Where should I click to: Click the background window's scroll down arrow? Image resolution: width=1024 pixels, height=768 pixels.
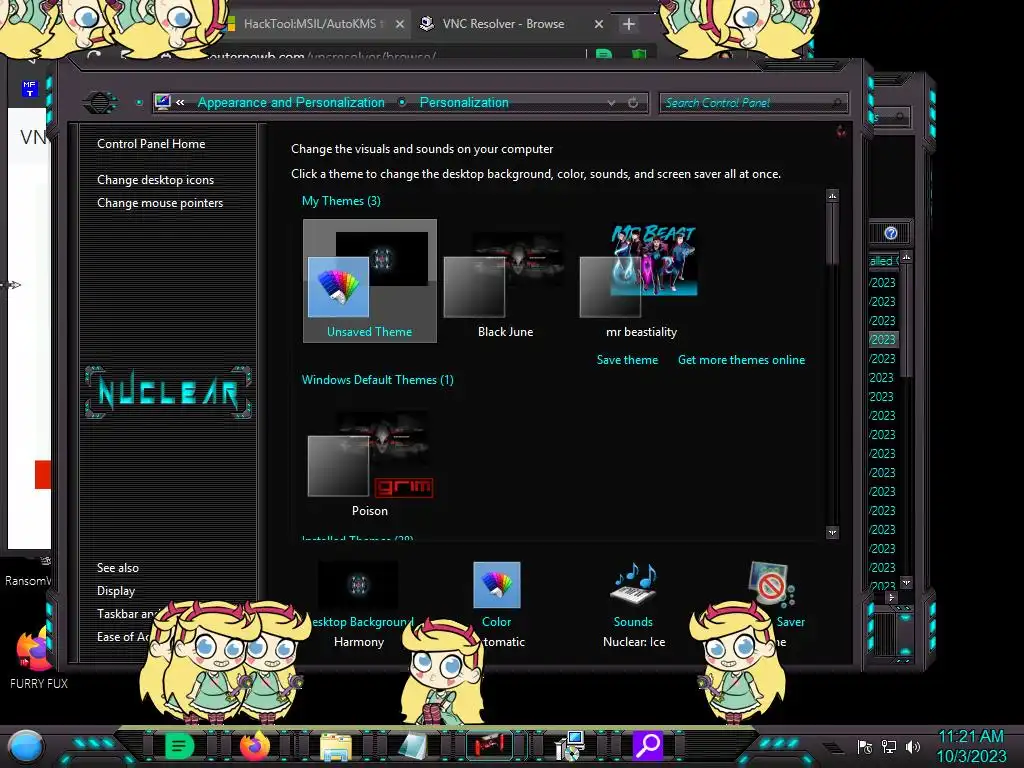click(906, 582)
